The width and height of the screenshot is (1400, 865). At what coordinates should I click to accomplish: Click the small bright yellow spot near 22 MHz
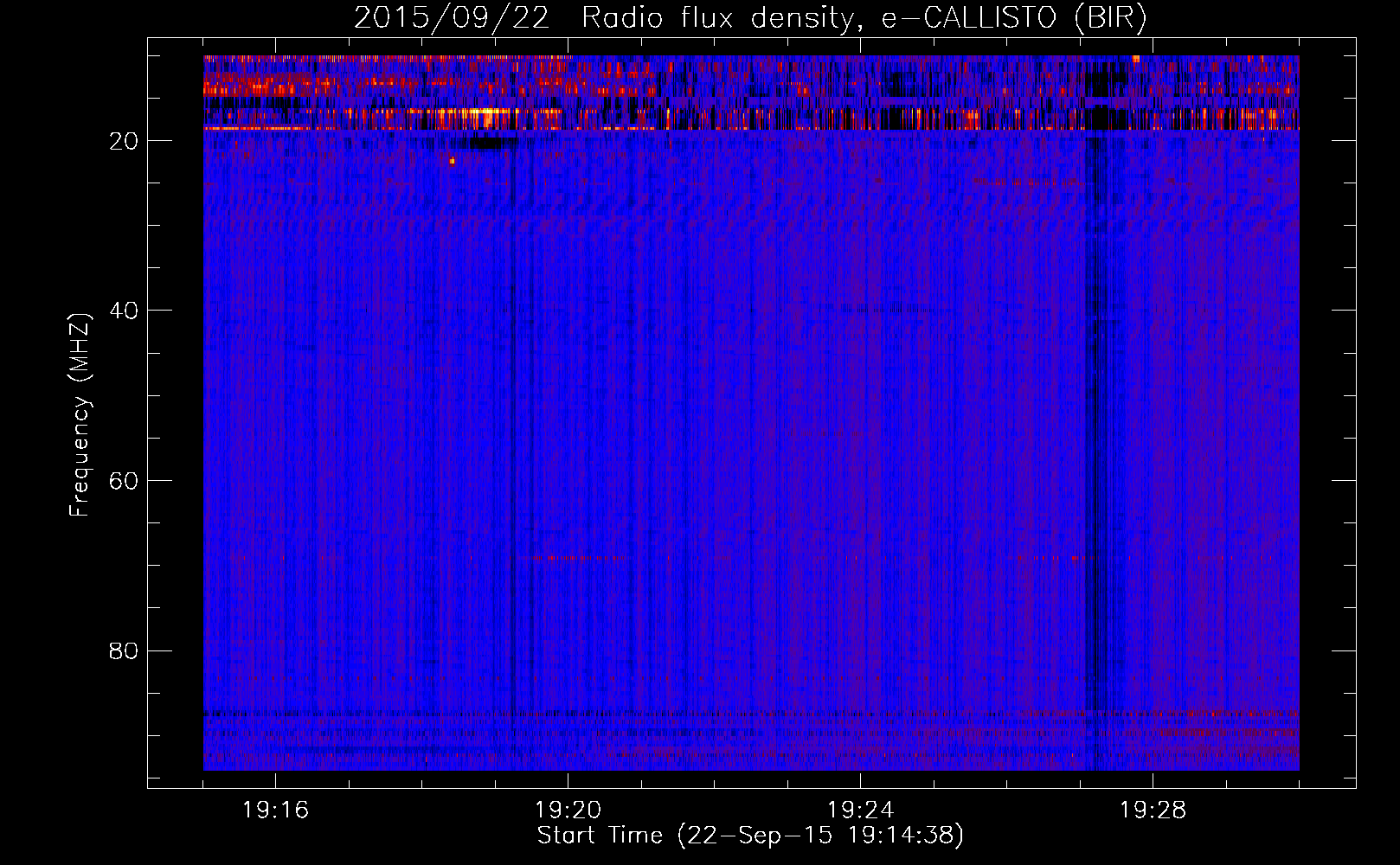(x=452, y=160)
